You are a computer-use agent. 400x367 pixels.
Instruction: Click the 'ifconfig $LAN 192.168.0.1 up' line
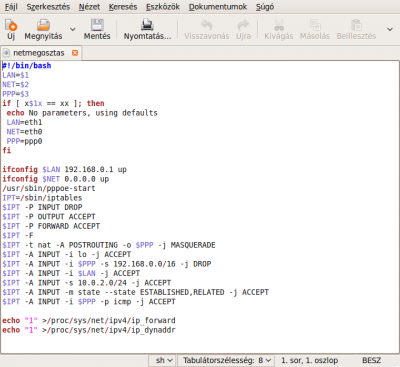(64, 169)
